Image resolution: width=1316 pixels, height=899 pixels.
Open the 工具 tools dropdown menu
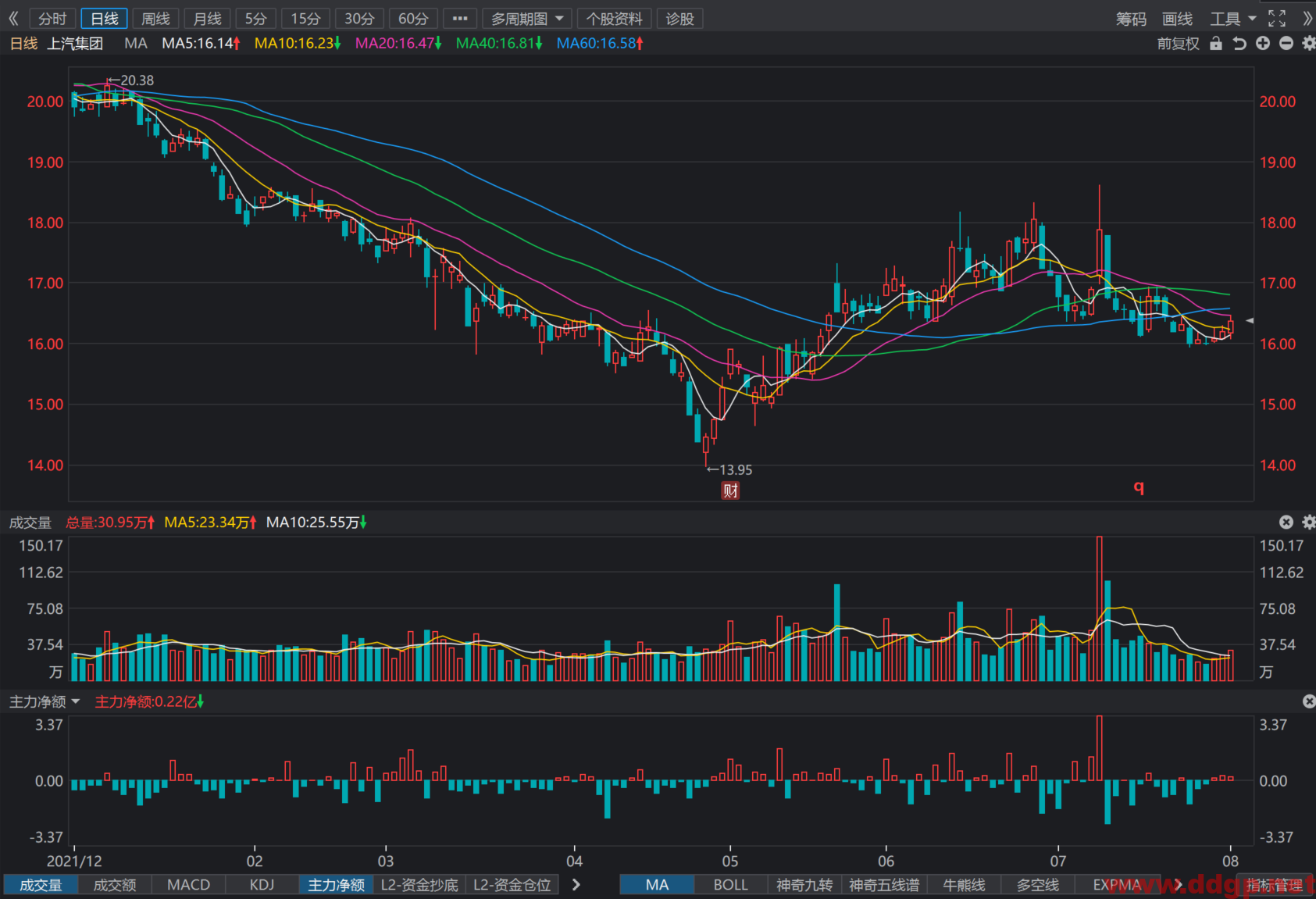[x=1232, y=19]
